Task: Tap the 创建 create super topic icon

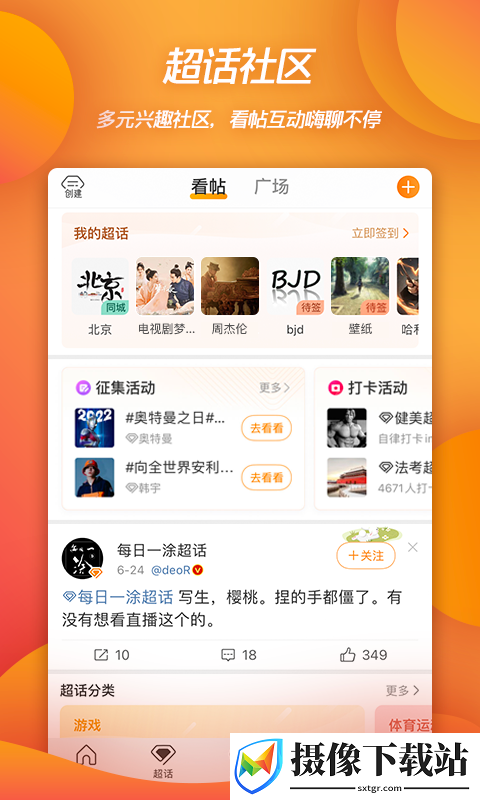Action: [x=73, y=187]
